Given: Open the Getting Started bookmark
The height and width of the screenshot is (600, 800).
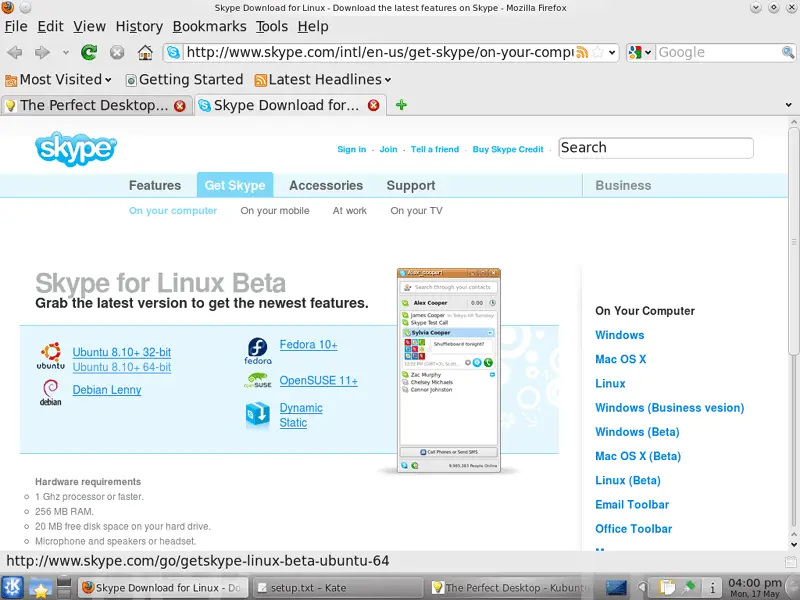Looking at the screenshot, I should pos(185,80).
